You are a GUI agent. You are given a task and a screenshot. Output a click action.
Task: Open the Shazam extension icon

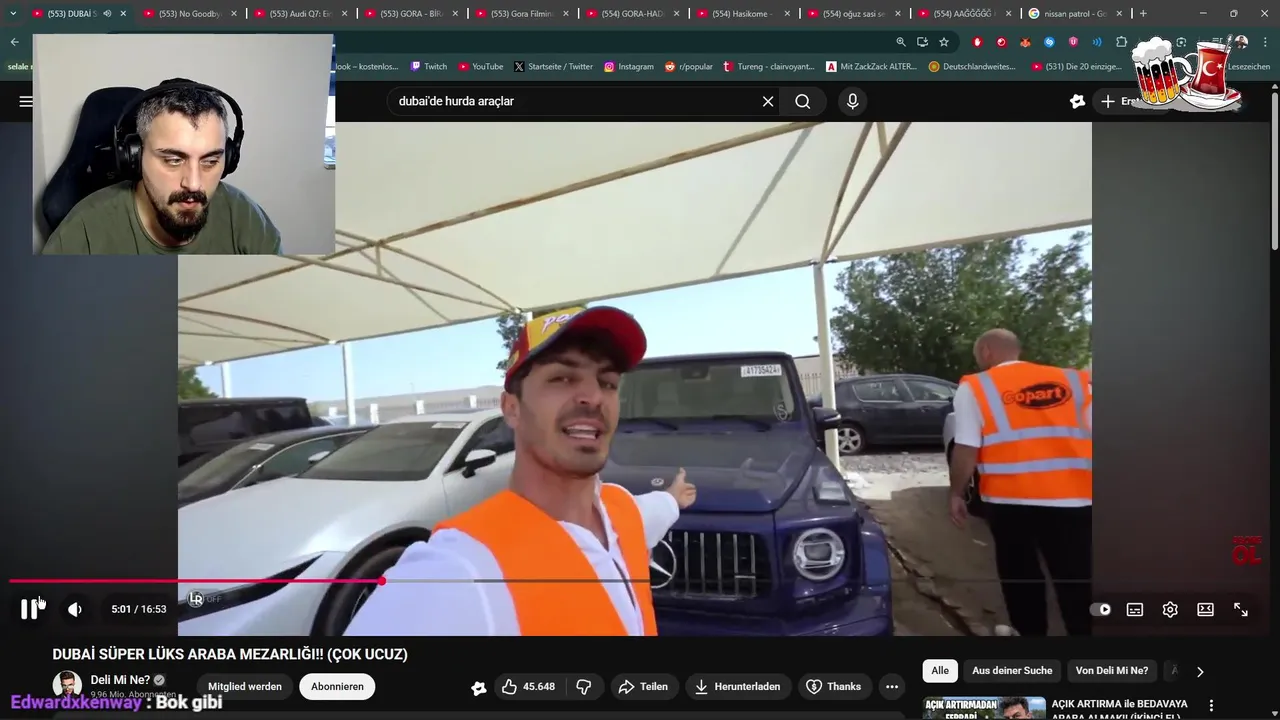click(x=1049, y=42)
